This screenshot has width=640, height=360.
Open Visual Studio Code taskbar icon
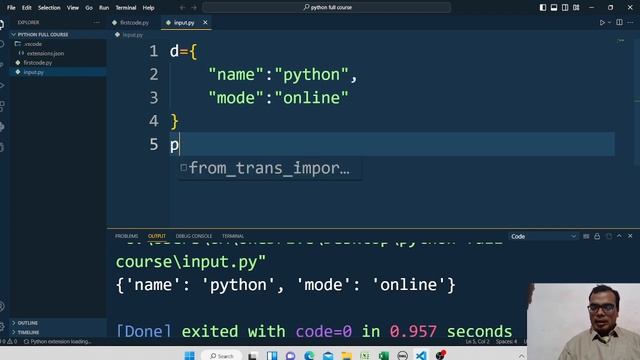pyautogui.click(x=421, y=356)
